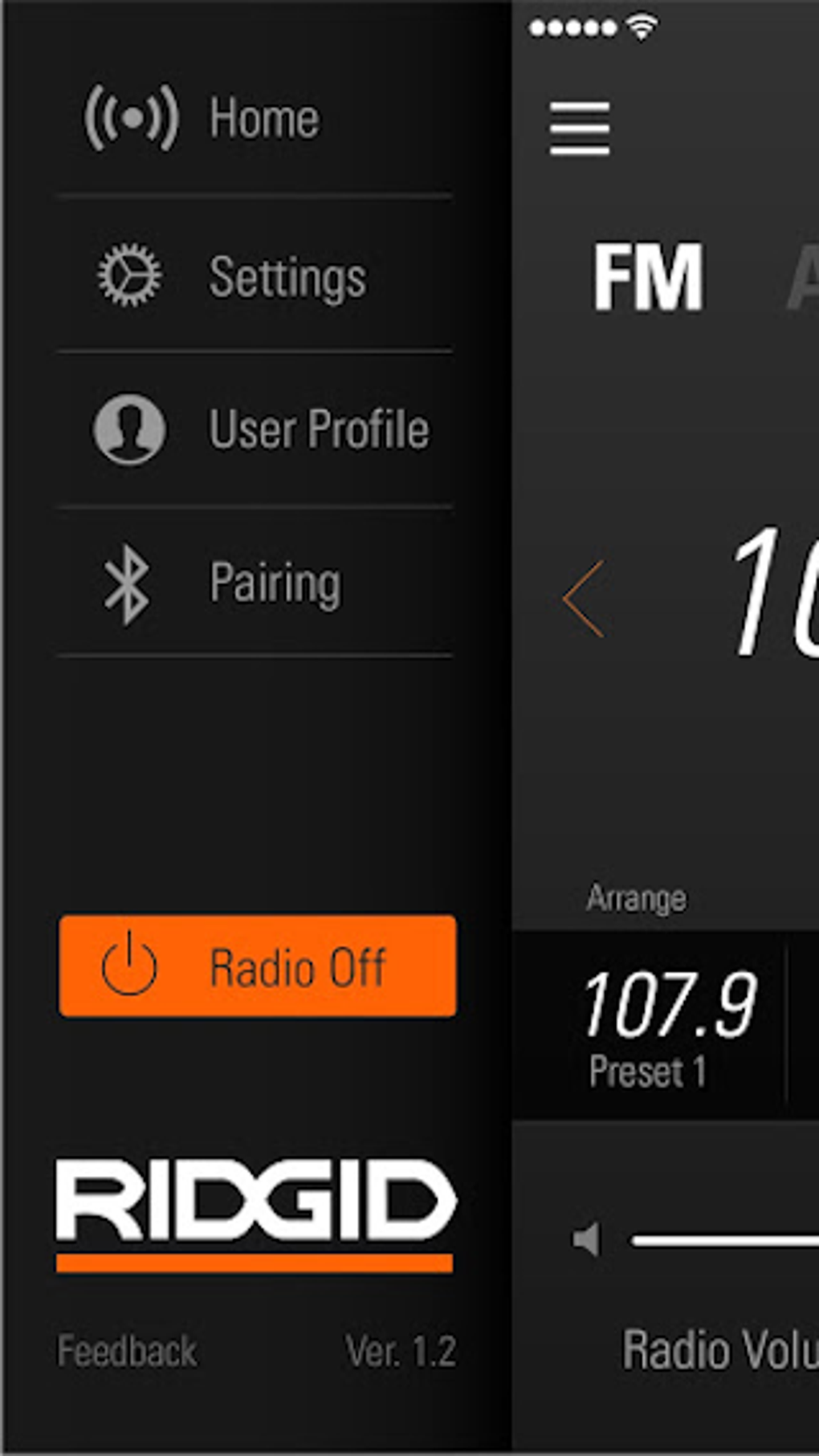
Task: Select the Settings menu entry
Action: pyautogui.click(x=289, y=275)
